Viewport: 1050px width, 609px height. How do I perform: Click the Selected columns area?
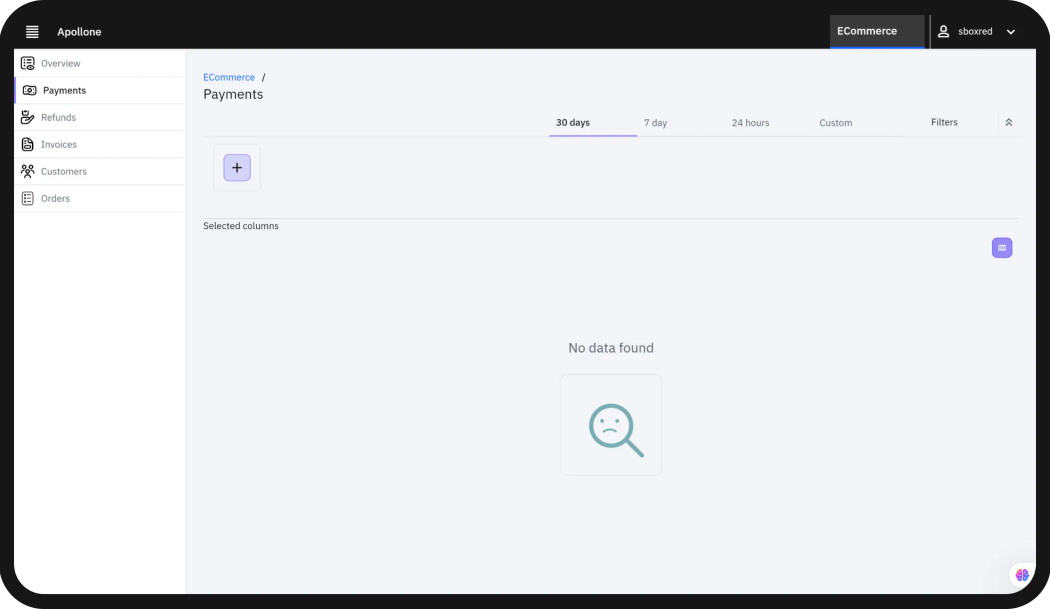tap(240, 226)
